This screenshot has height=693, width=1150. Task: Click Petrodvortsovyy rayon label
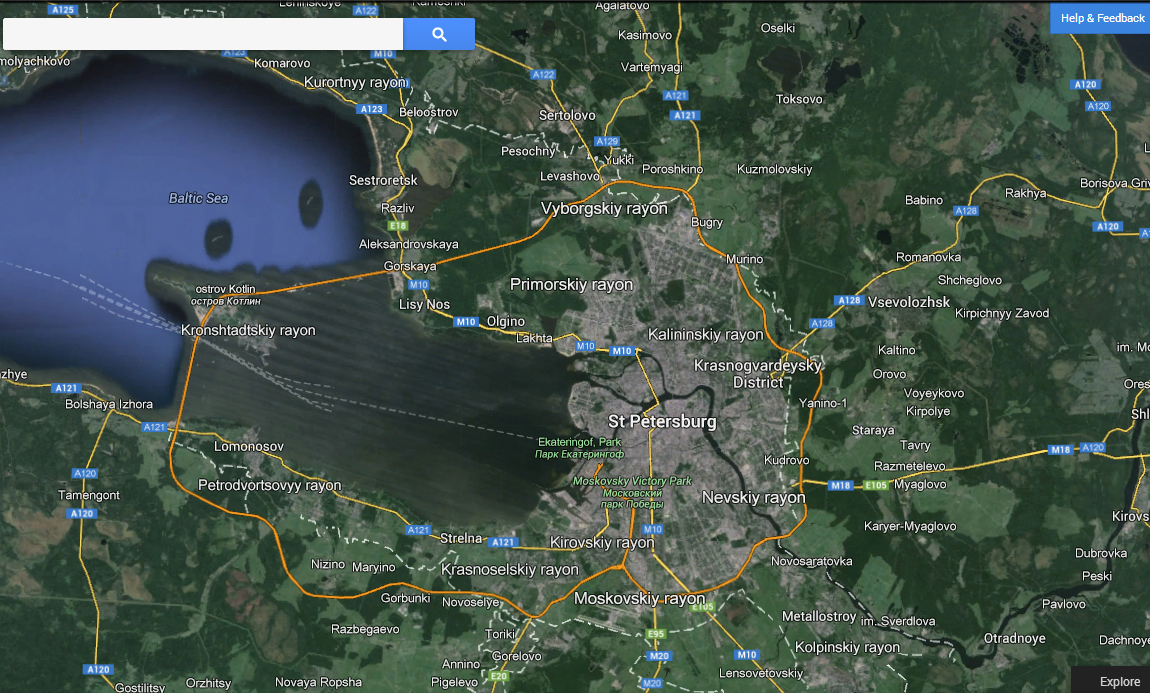click(270, 485)
